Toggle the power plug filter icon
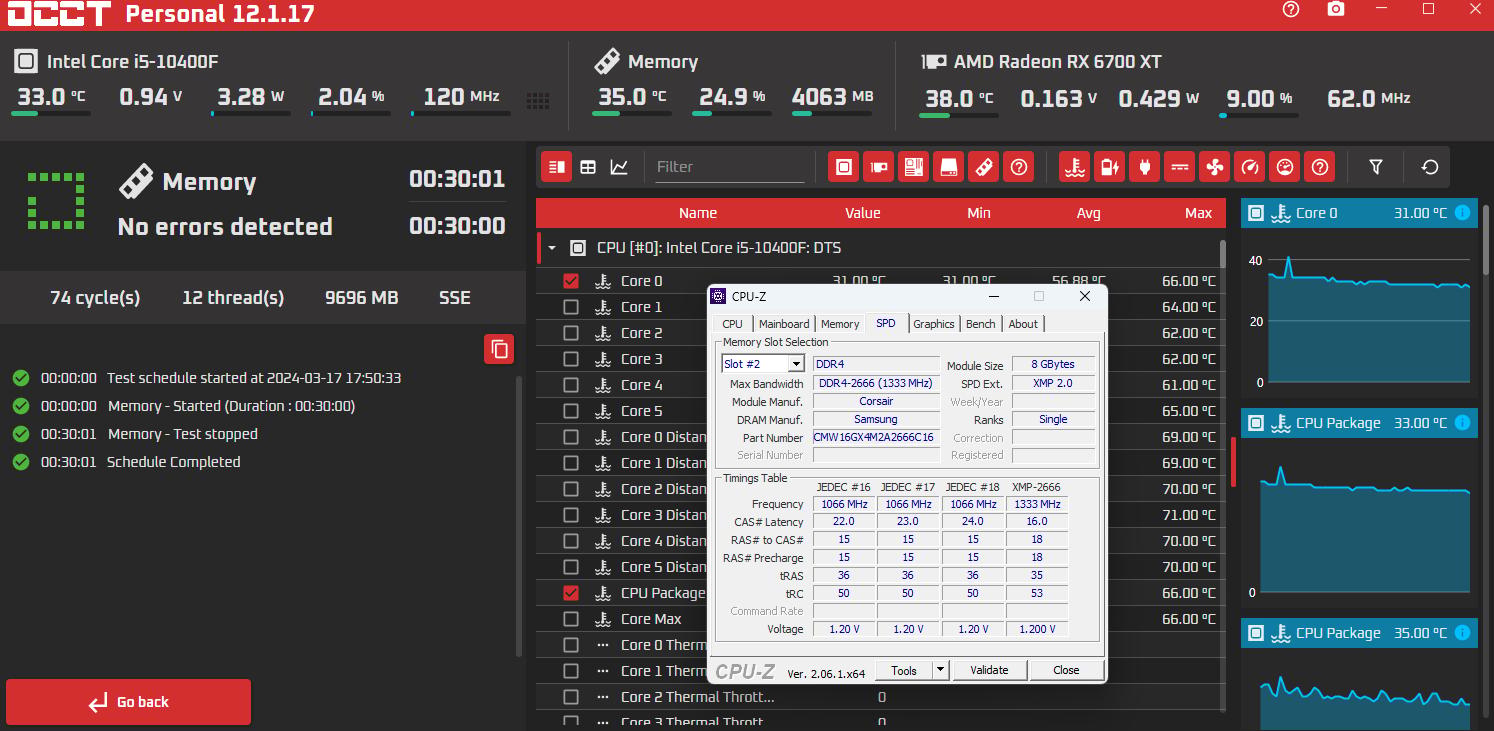The image size is (1494, 731). coord(1144,167)
